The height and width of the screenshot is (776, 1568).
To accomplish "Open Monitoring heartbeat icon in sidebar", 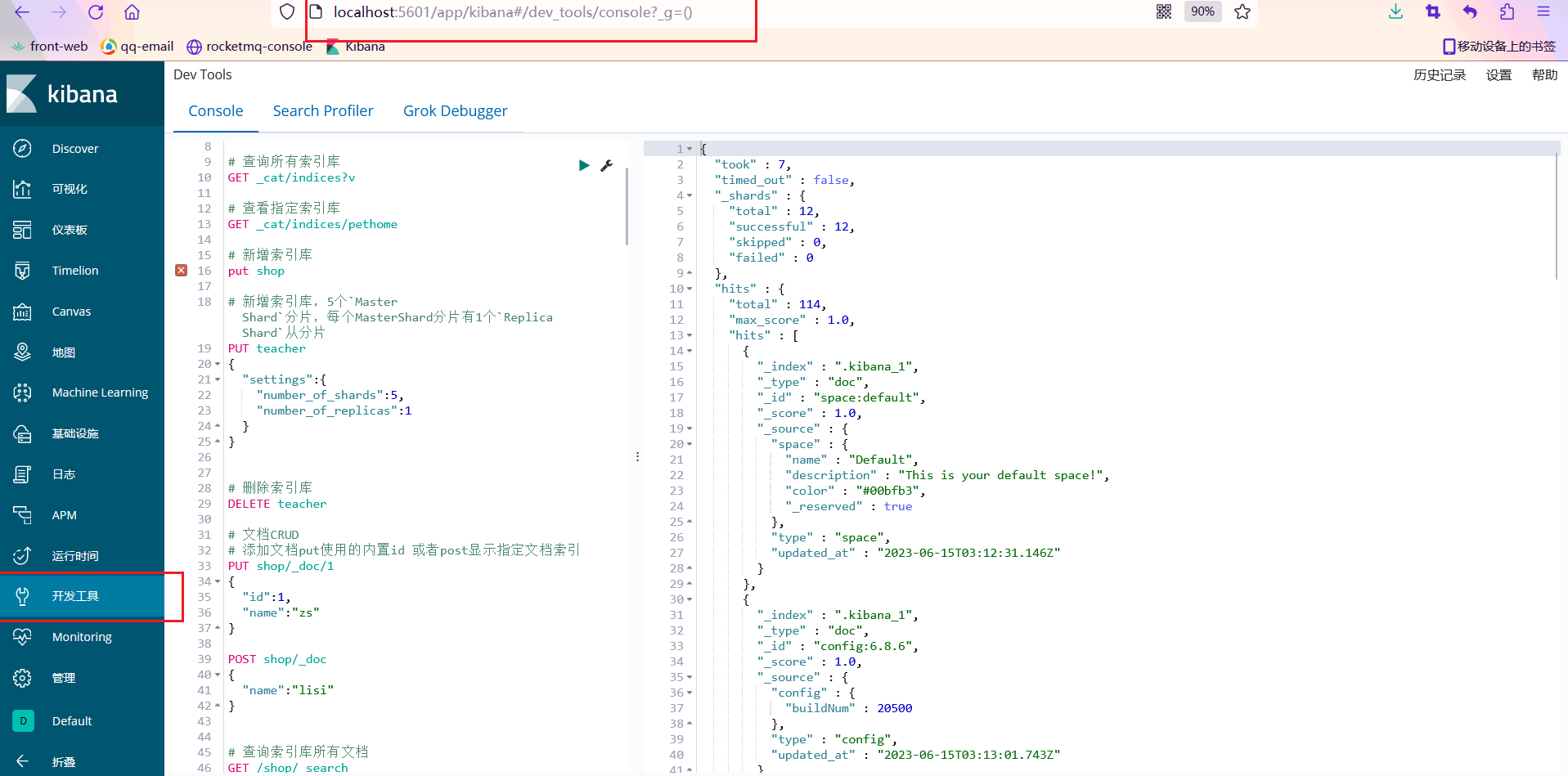I will tap(22, 636).
